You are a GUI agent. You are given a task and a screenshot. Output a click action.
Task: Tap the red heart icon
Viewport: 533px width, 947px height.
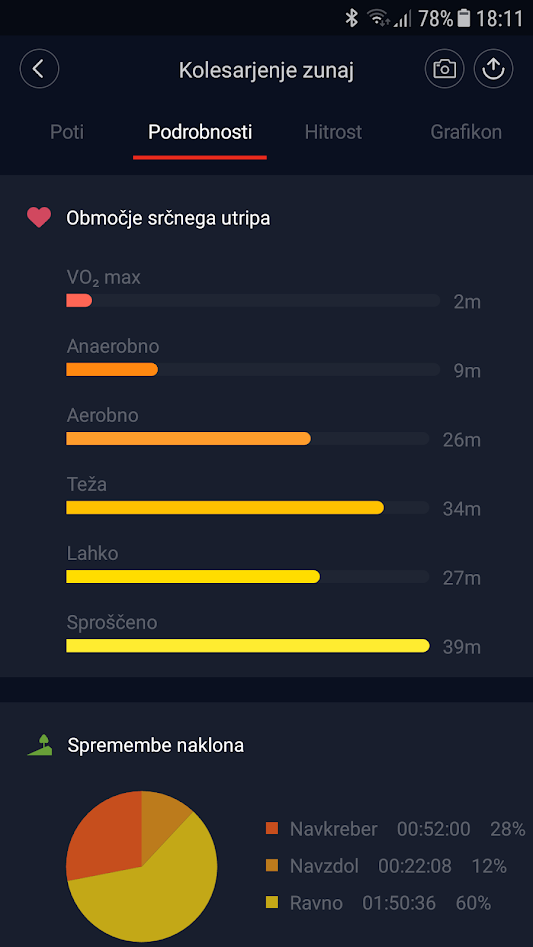point(39,217)
